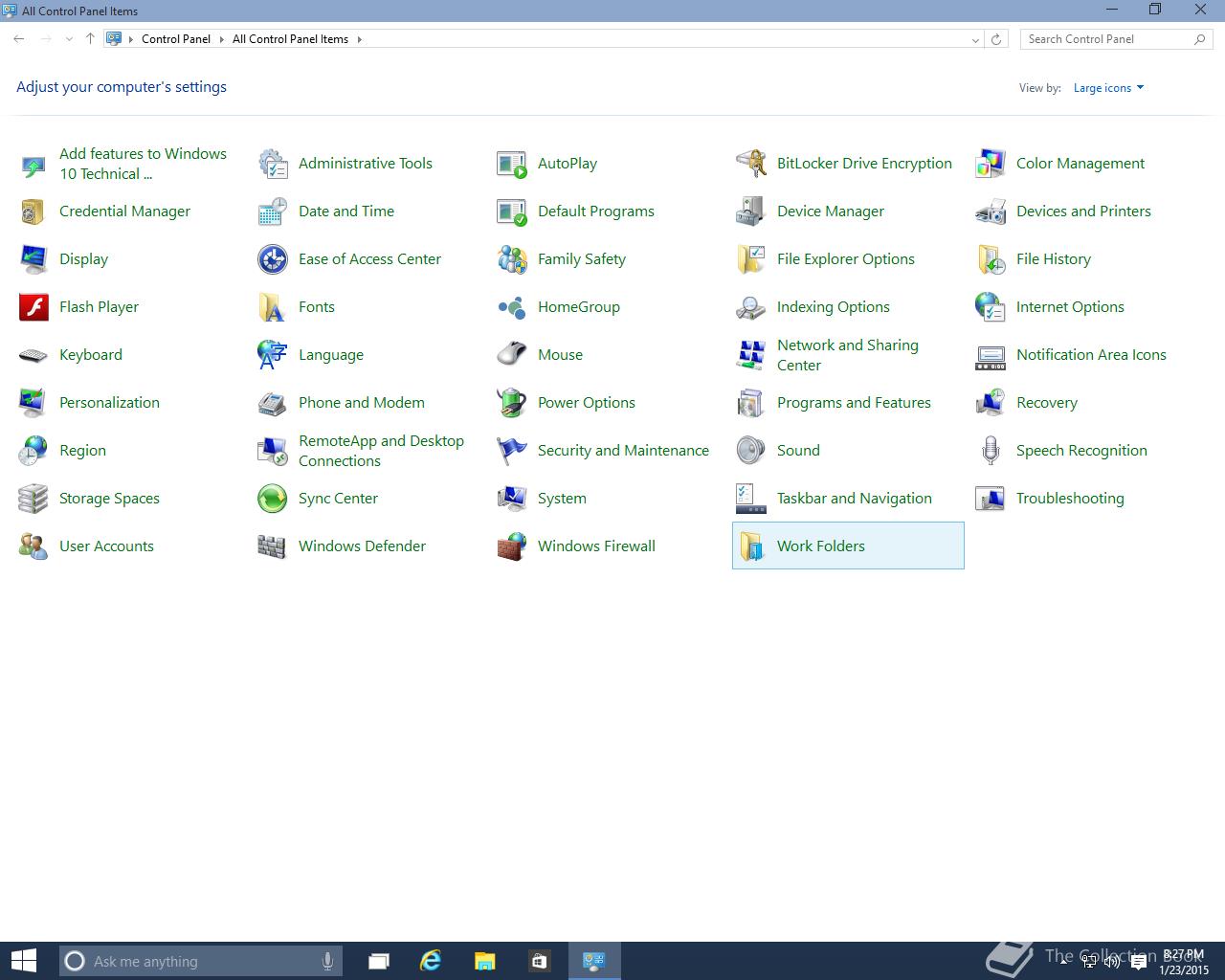1225x980 pixels.
Task: Open the Flash Player icon
Action: click(33, 307)
